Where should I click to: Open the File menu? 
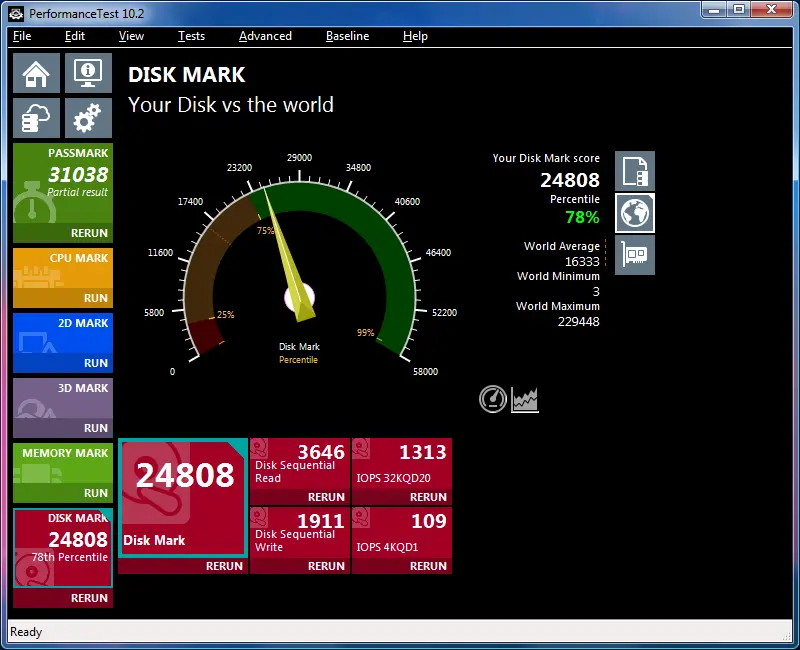click(x=22, y=36)
